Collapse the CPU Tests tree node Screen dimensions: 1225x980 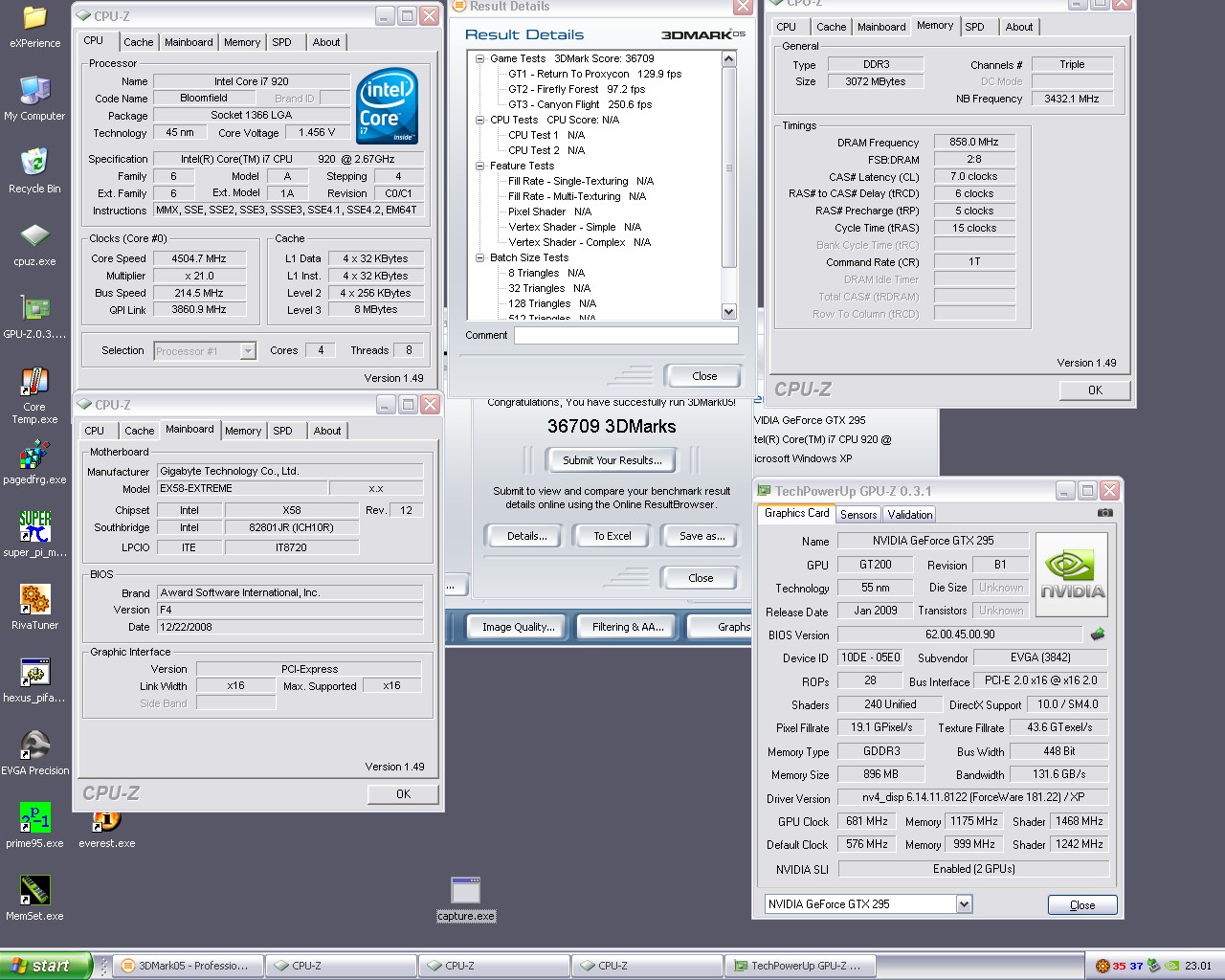pos(480,120)
